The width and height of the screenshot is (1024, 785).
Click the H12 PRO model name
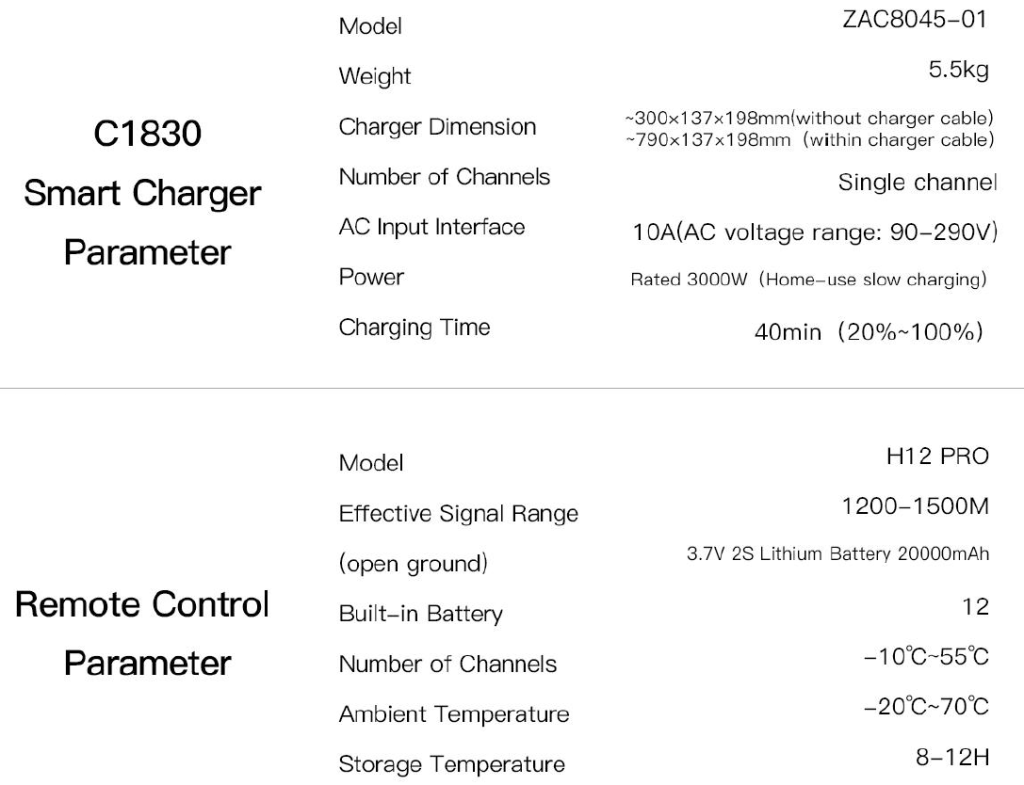(x=937, y=457)
